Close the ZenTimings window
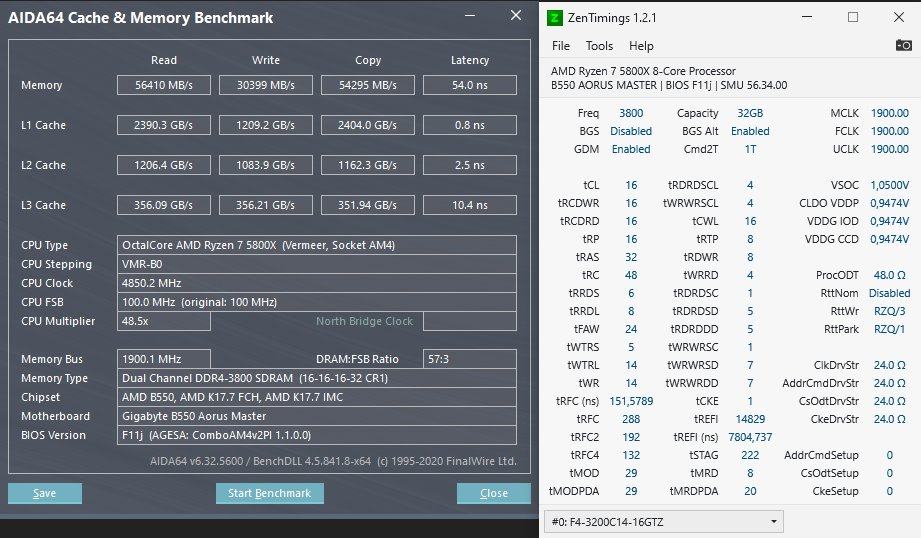This screenshot has width=921, height=538. tap(899, 17)
